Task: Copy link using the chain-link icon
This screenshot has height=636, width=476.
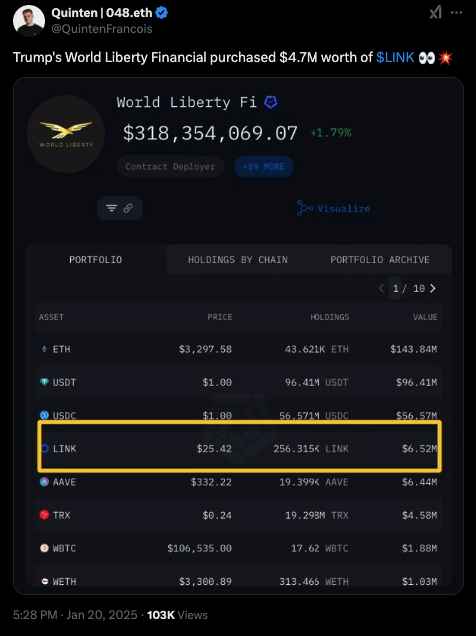Action: point(128,208)
